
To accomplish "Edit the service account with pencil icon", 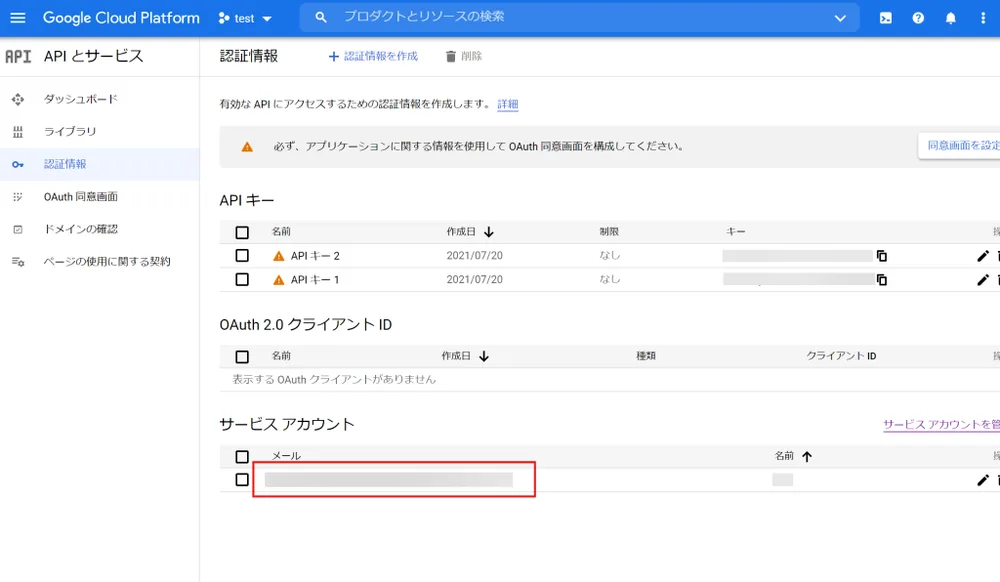I will (983, 480).
